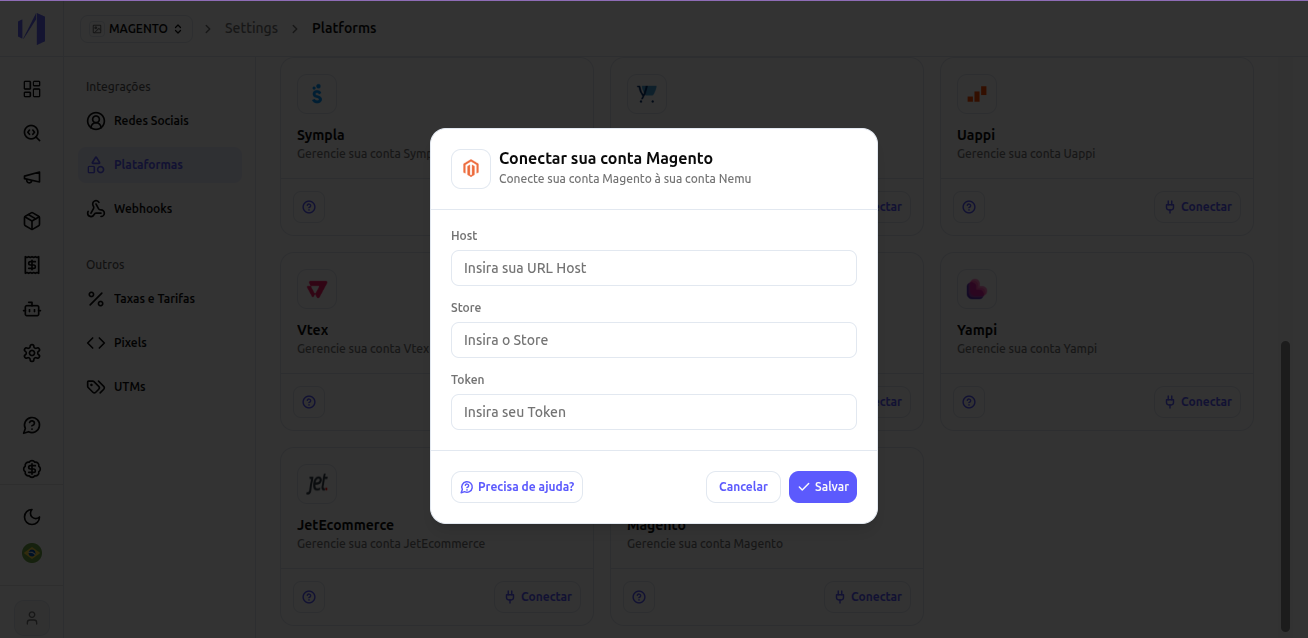Click the help icon on Uappi card

point(969,207)
